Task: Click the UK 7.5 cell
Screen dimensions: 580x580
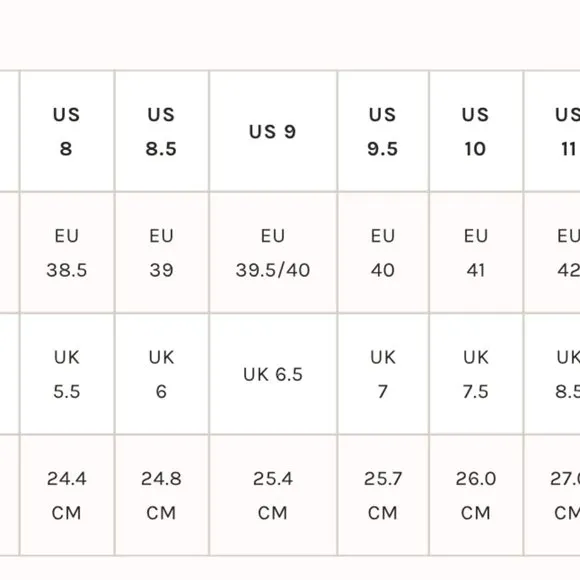Action: (476, 374)
